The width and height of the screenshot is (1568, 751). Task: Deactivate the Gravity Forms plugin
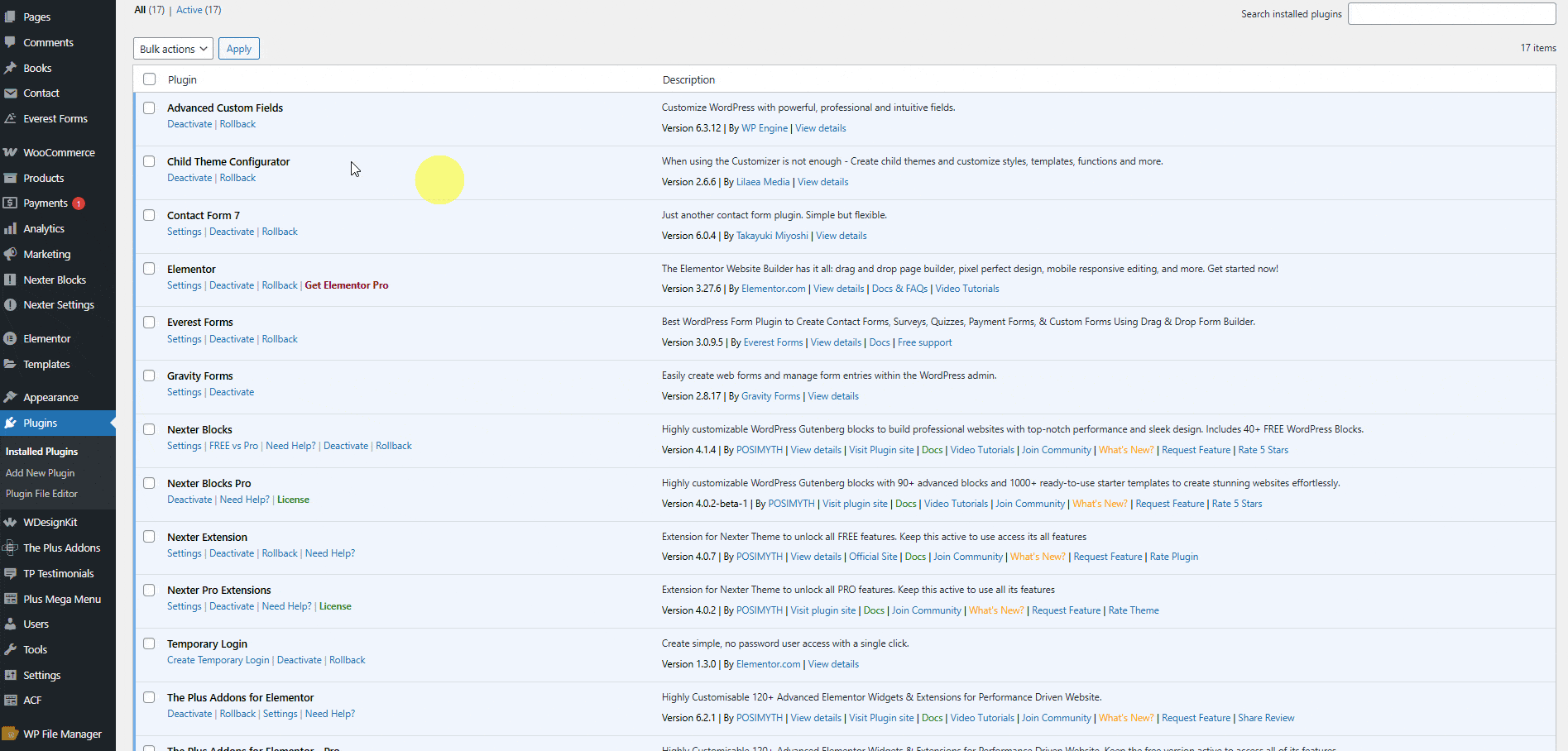[232, 392]
